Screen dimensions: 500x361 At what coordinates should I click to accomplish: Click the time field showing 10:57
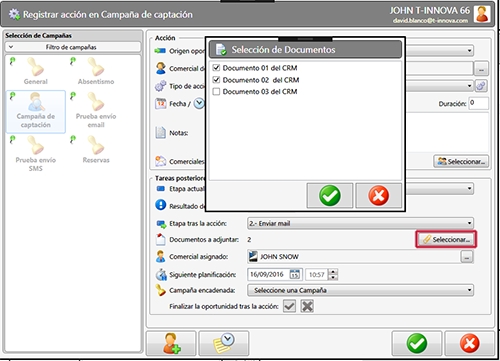click(317, 275)
